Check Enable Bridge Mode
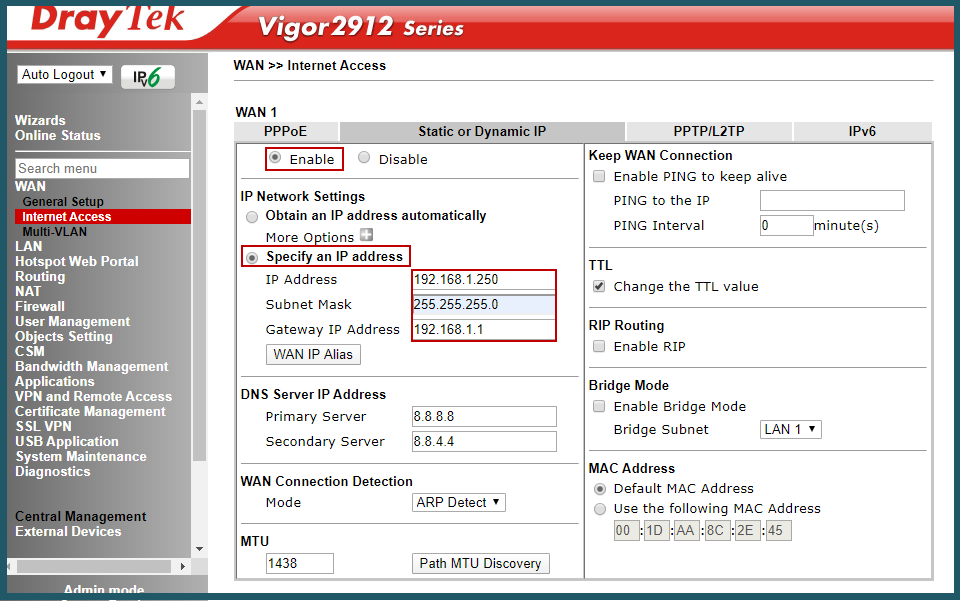960x601 pixels. click(x=599, y=406)
